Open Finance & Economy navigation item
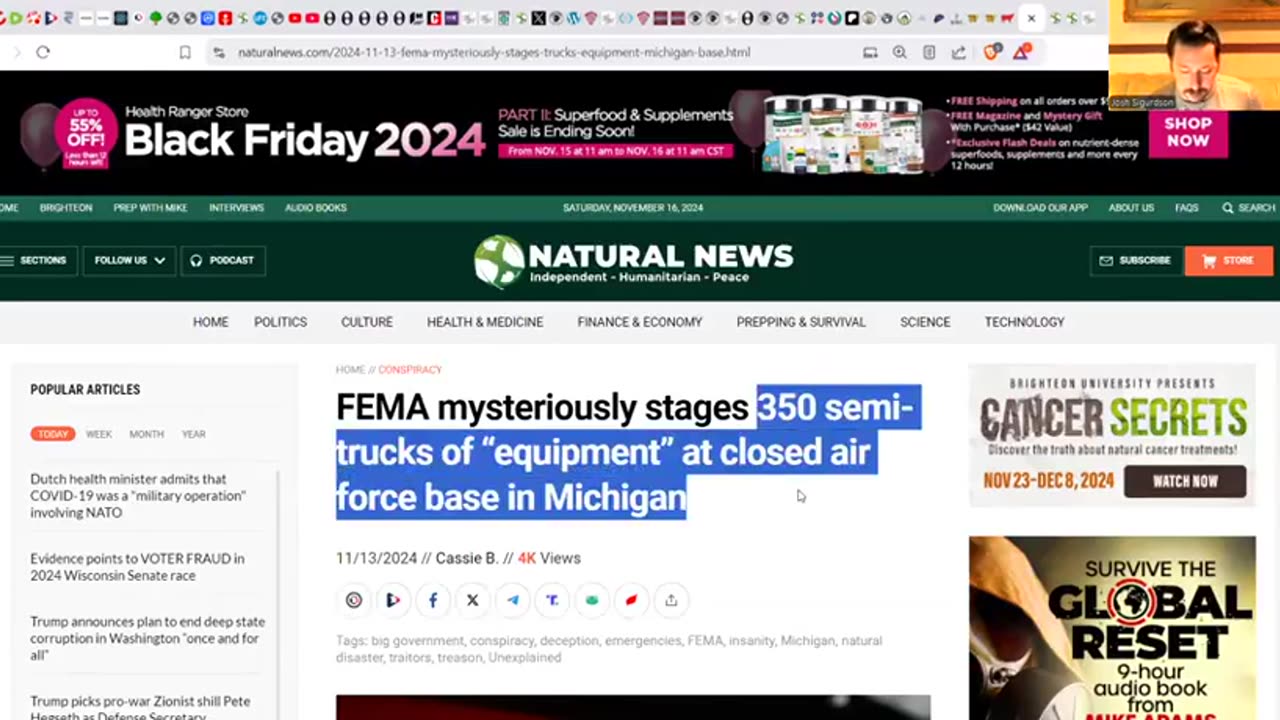This screenshot has height=720, width=1280. [640, 322]
